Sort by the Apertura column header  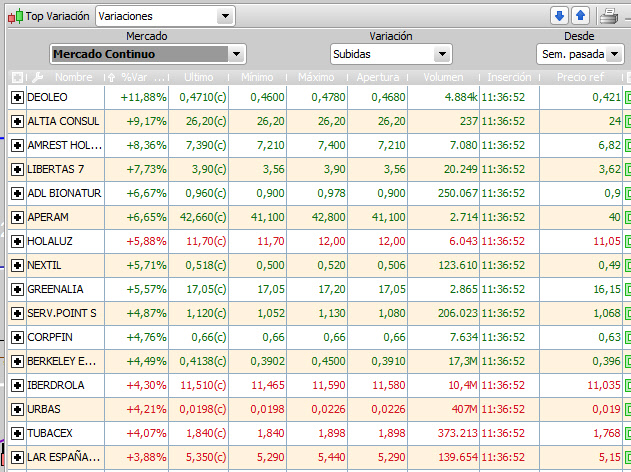pyautogui.click(x=378, y=77)
